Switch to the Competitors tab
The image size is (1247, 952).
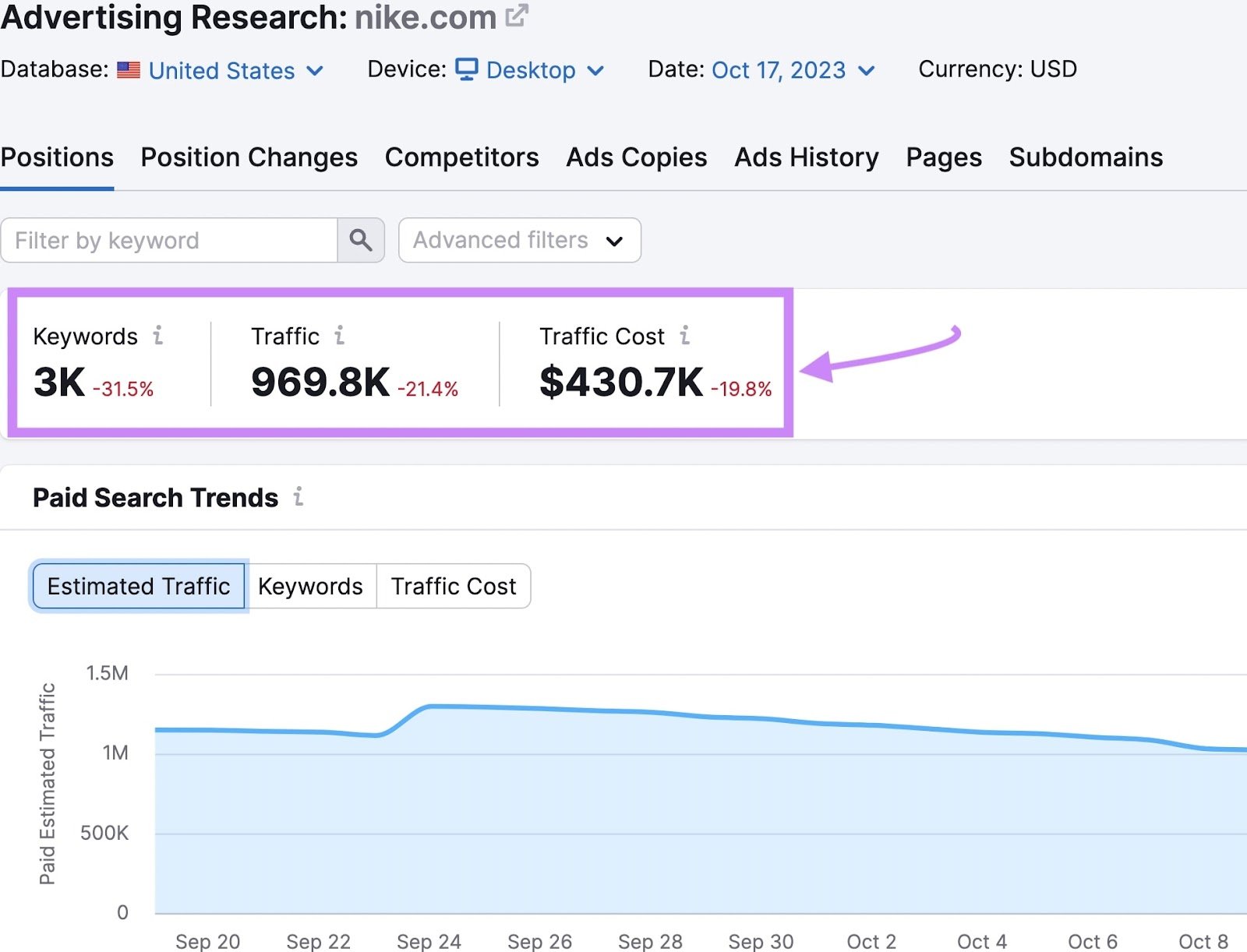[461, 157]
